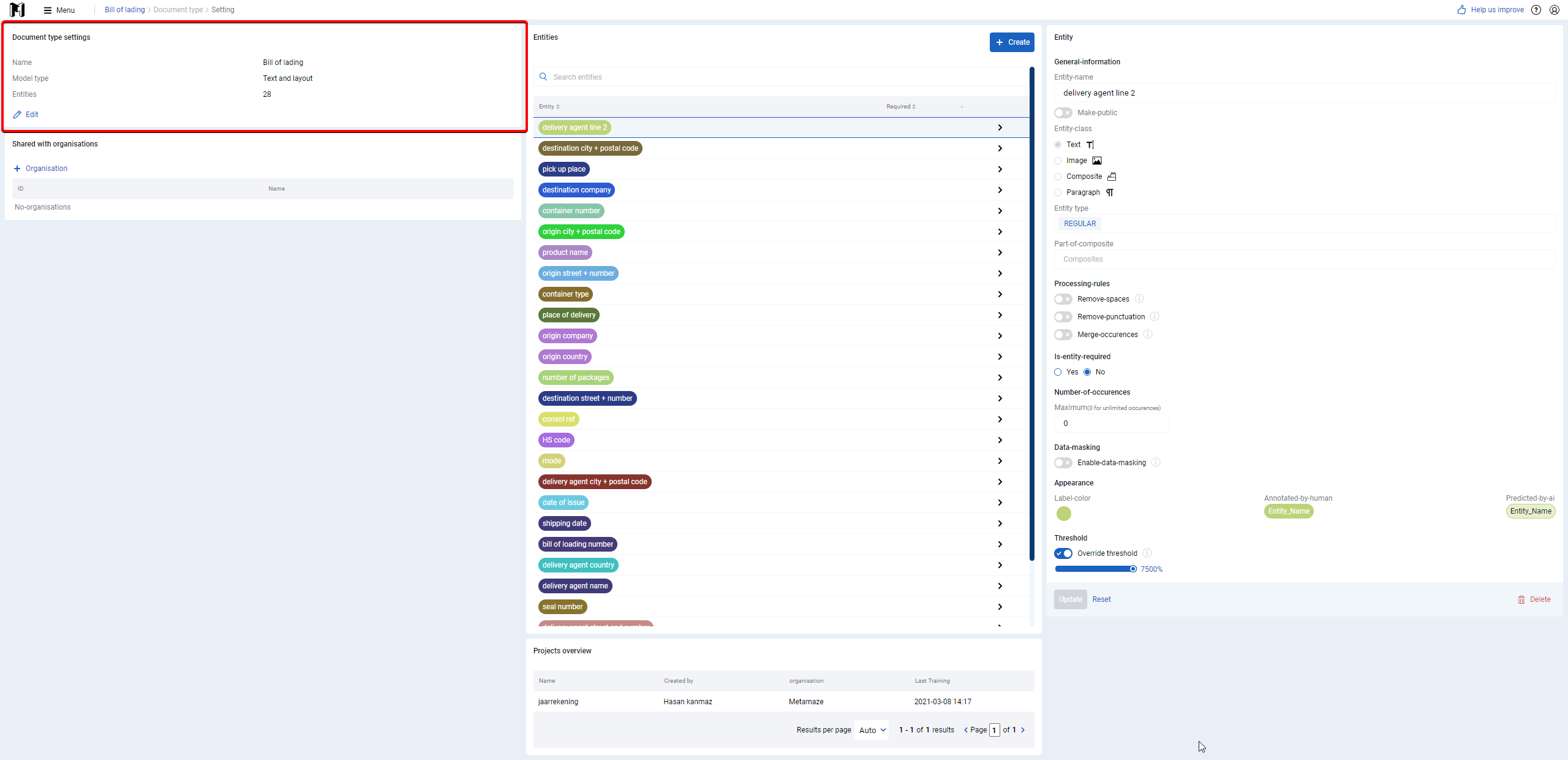Image resolution: width=1568 pixels, height=760 pixels.
Task: Click the threshold slider handle
Action: (x=1133, y=569)
